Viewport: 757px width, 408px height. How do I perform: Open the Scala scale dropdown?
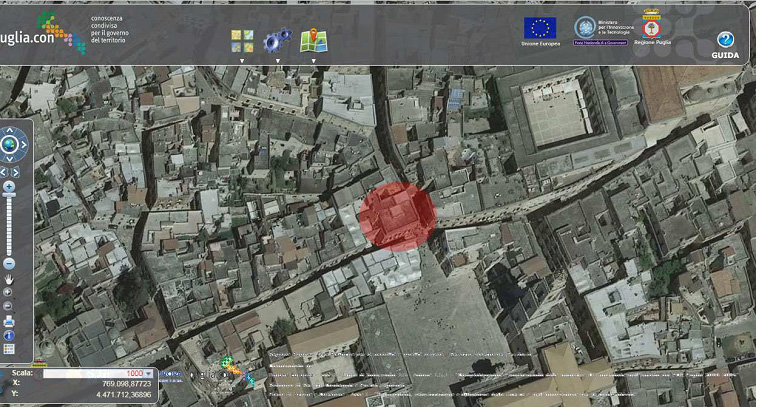coord(149,373)
